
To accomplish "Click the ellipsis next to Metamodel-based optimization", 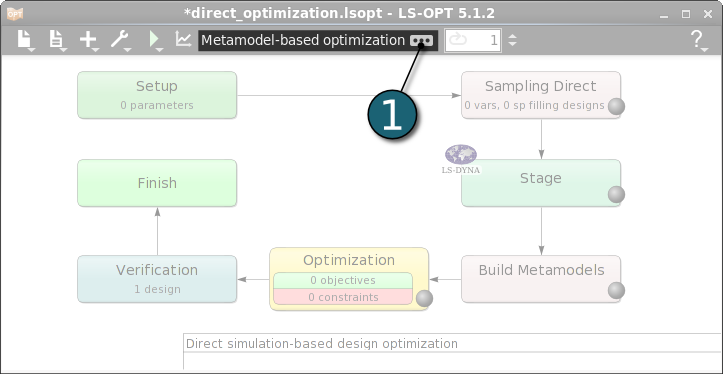I will click(421, 41).
